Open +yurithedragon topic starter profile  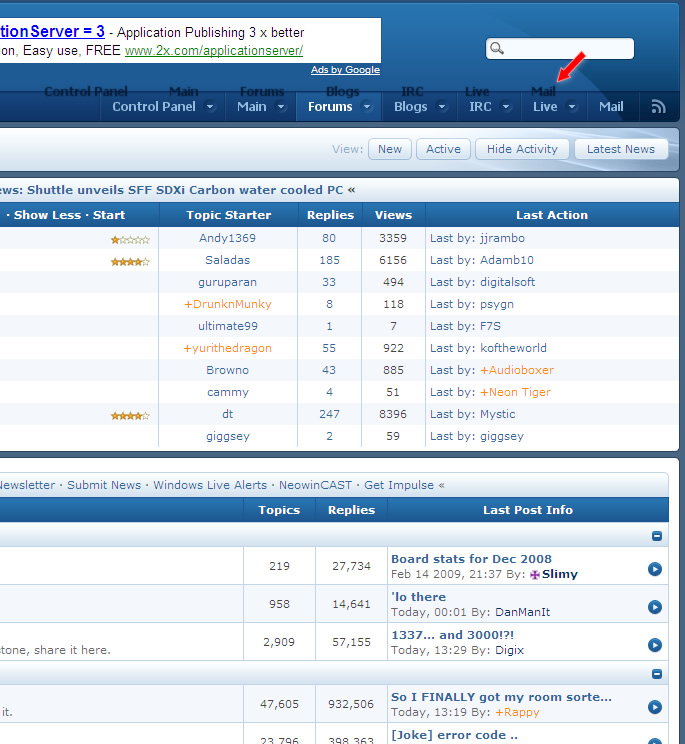228,348
